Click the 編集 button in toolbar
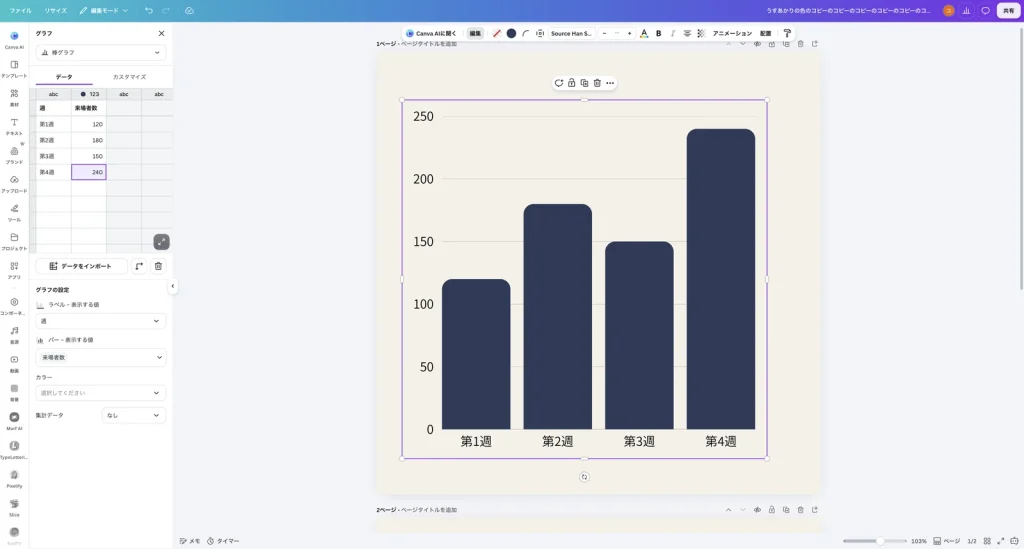This screenshot has width=1024, height=549. [x=475, y=33]
